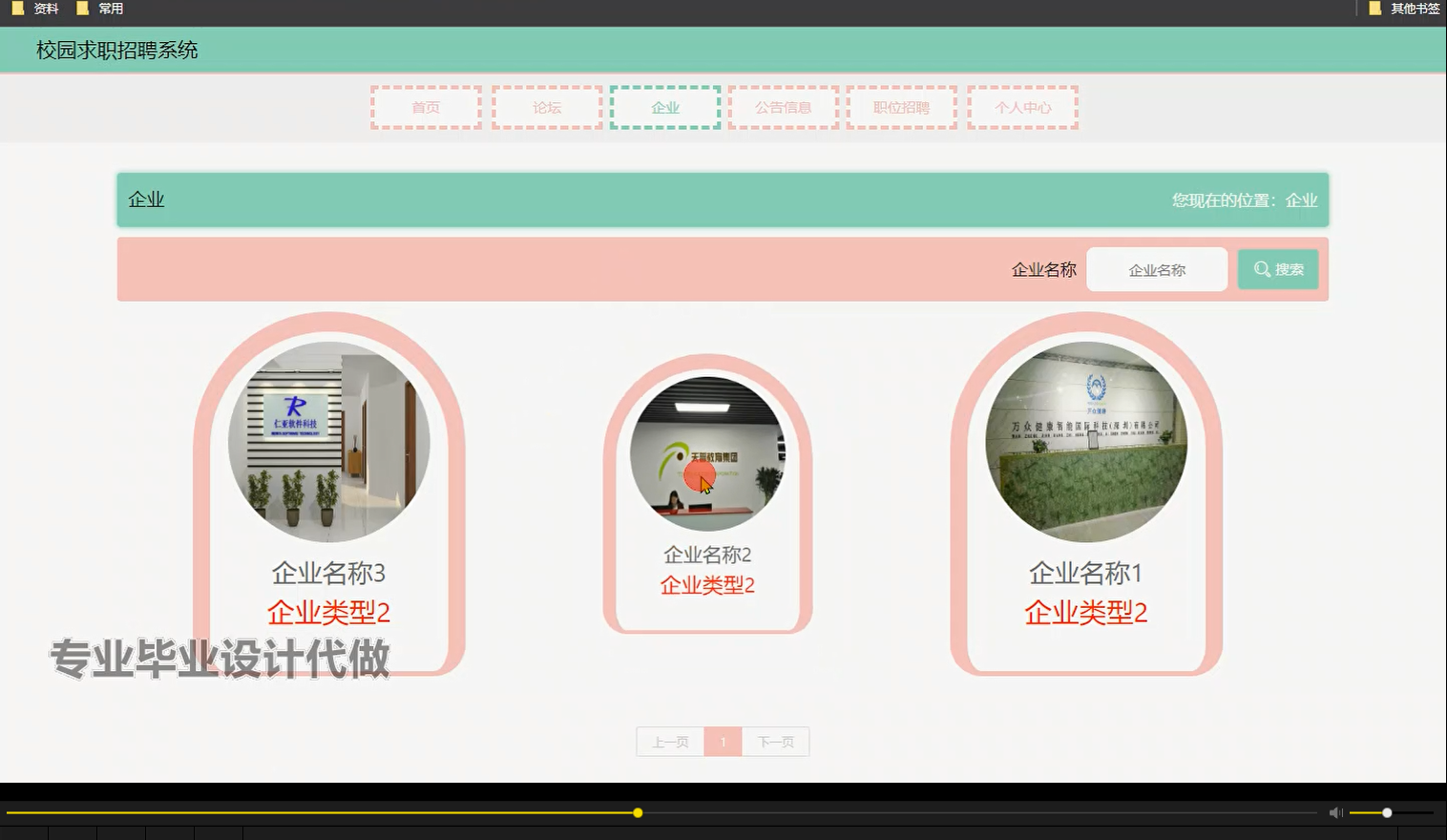
Task: Switch to the 首页 tab
Action: (x=425, y=107)
